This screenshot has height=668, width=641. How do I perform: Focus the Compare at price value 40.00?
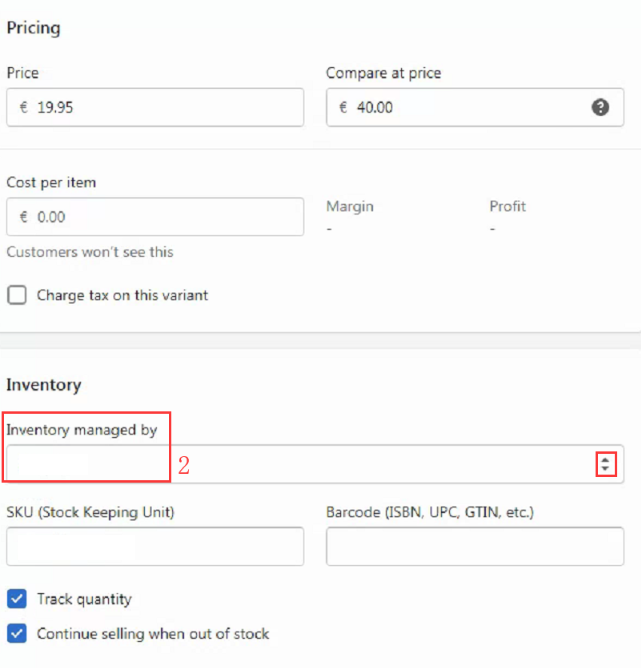click(x=375, y=107)
